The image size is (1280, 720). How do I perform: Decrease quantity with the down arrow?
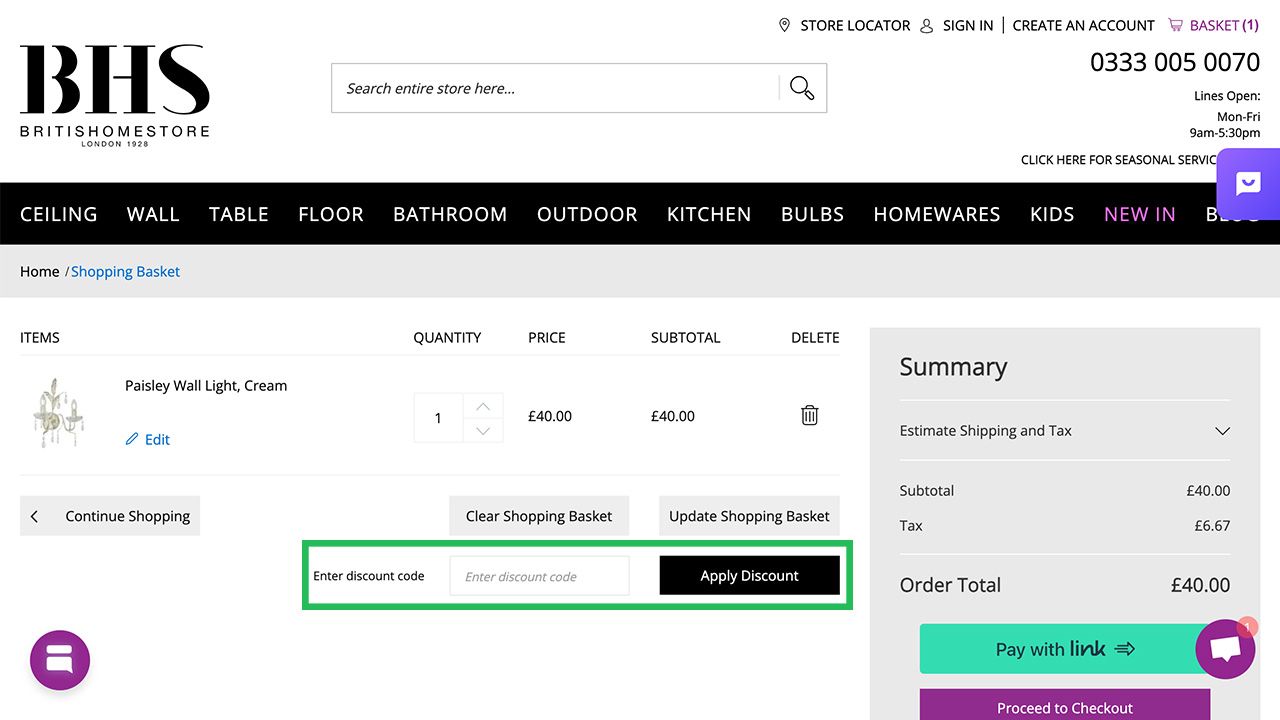[x=483, y=430]
